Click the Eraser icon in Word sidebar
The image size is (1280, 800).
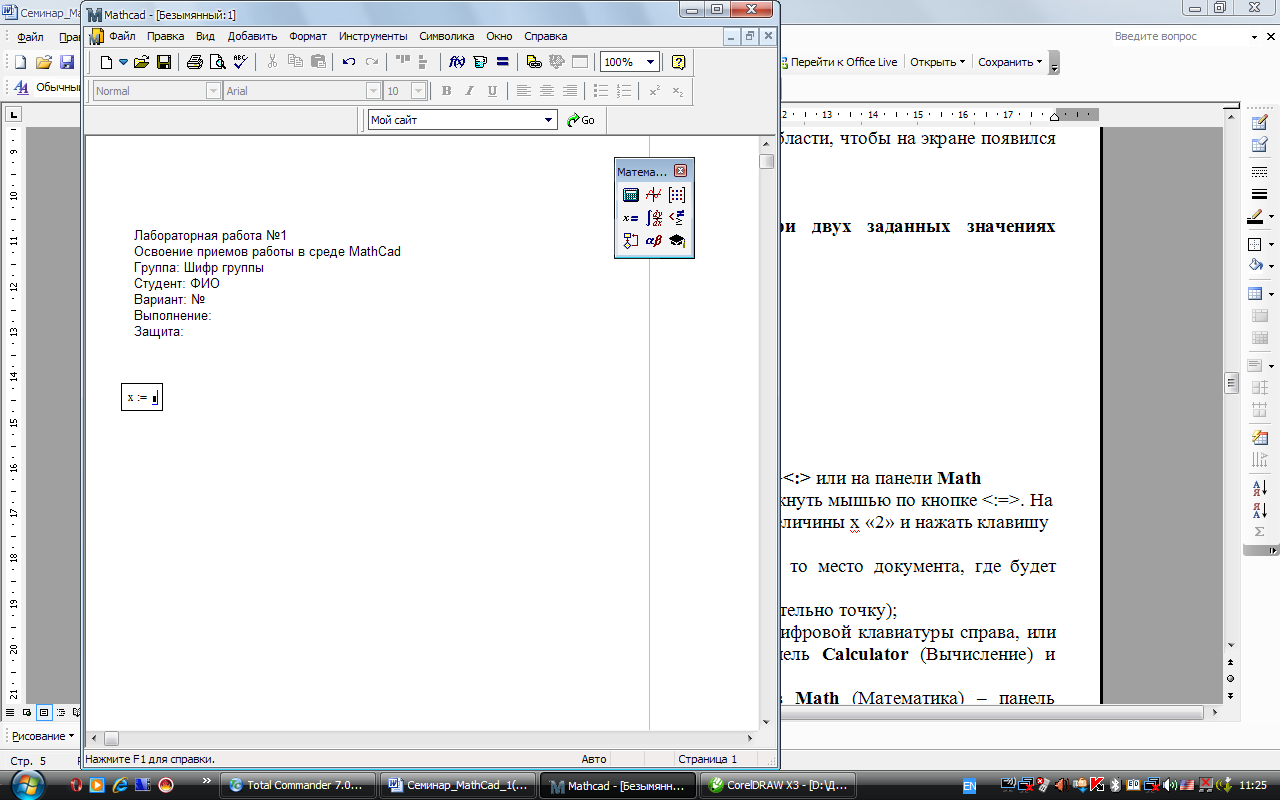(1260, 146)
